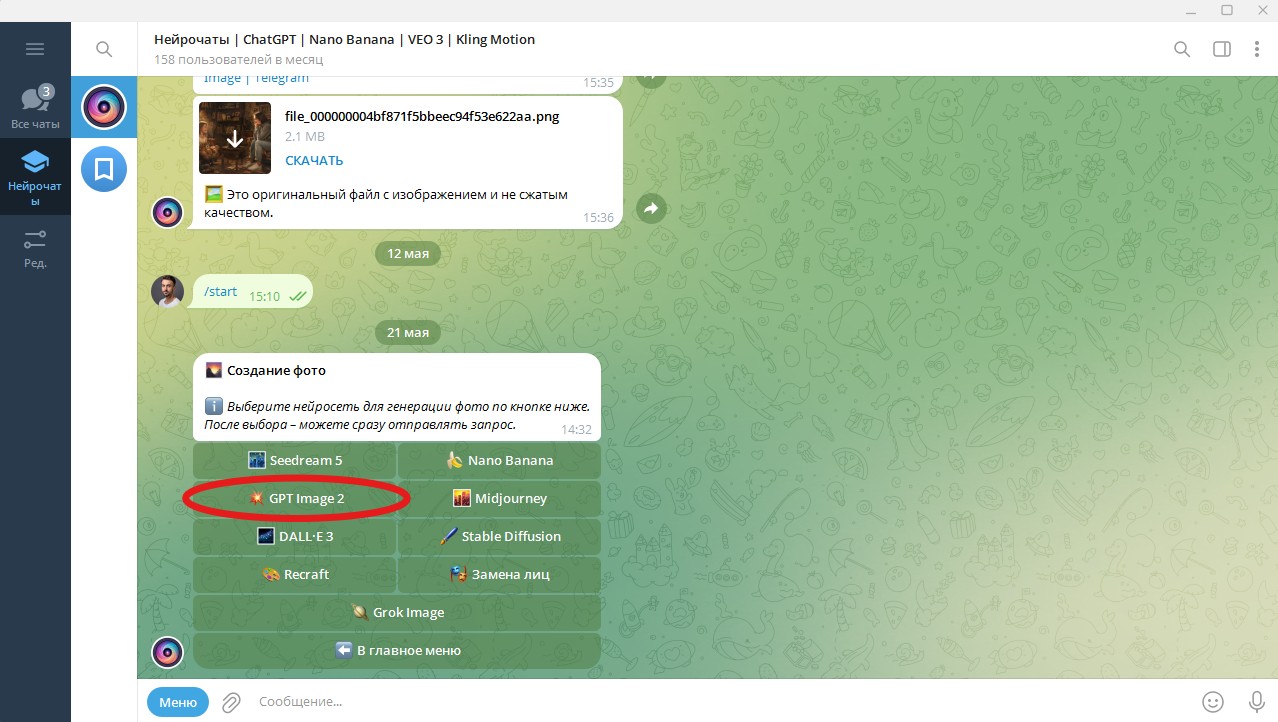Screen dimensions: 1278x722
Task: Click the file name file_000000004bf871f5bbeec94f53e622aa.png
Action: coord(422,116)
